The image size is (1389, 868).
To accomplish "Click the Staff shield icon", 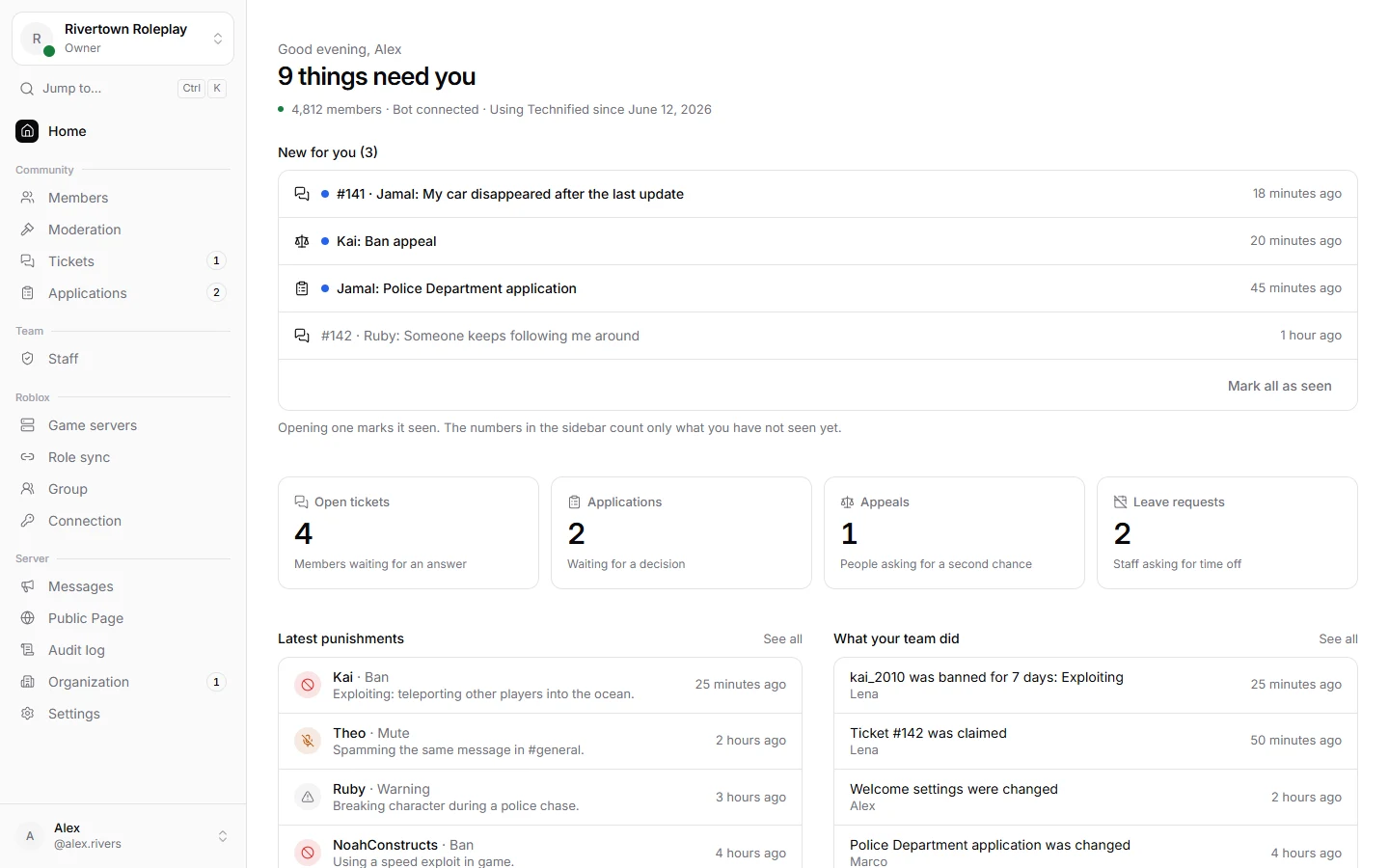I will point(28,359).
